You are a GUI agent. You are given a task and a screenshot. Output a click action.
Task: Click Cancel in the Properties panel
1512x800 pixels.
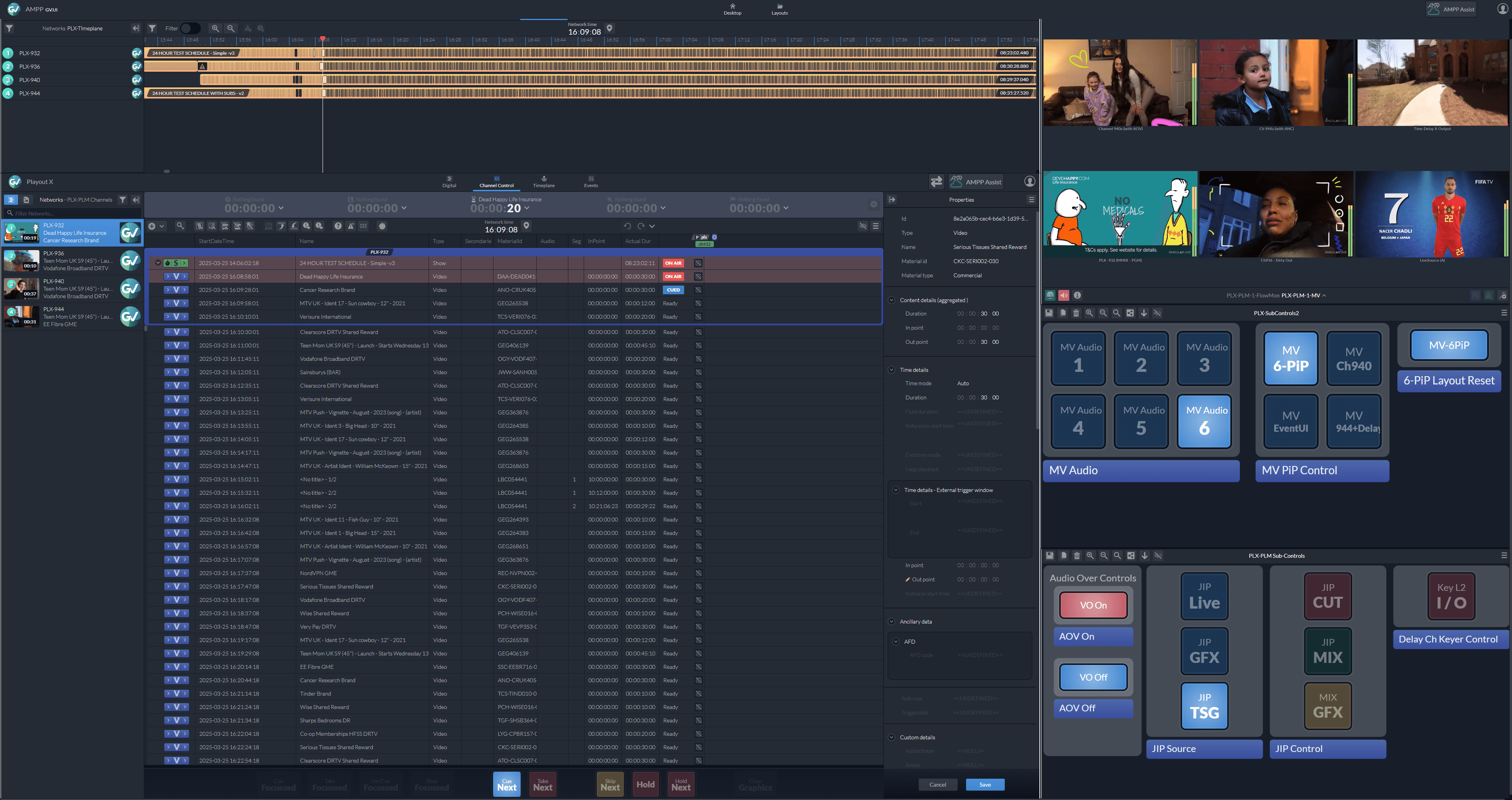[x=937, y=785]
